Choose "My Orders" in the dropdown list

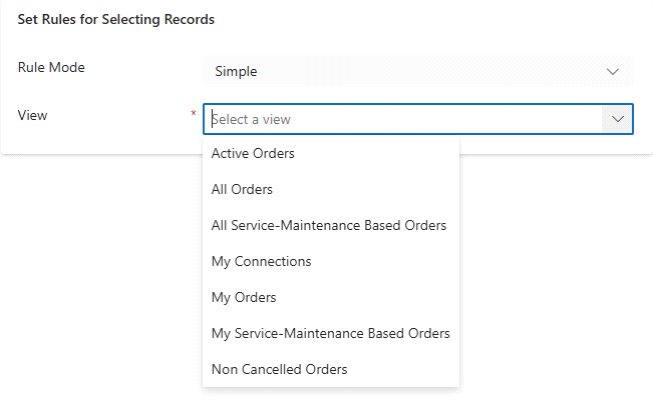click(x=244, y=297)
